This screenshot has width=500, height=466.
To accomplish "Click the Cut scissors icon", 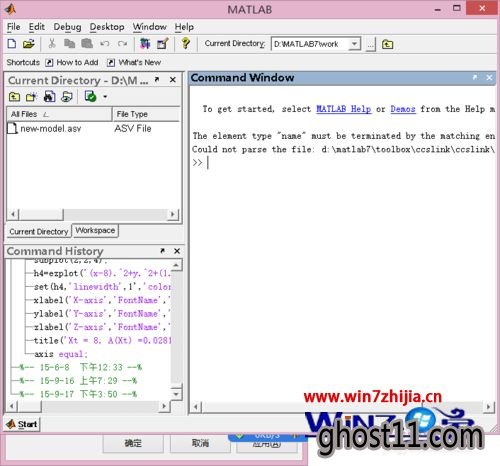I will click(52, 44).
